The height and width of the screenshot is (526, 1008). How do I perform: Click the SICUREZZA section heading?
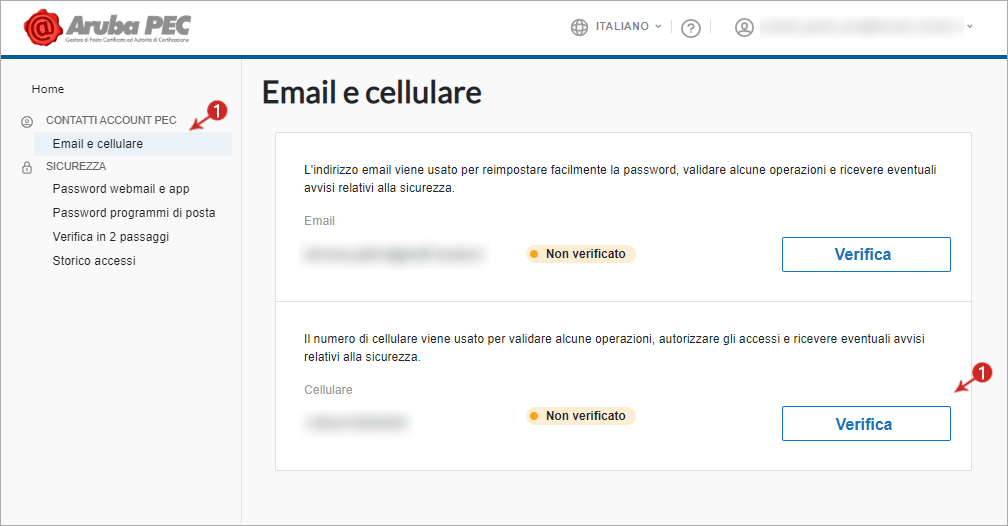(76, 166)
